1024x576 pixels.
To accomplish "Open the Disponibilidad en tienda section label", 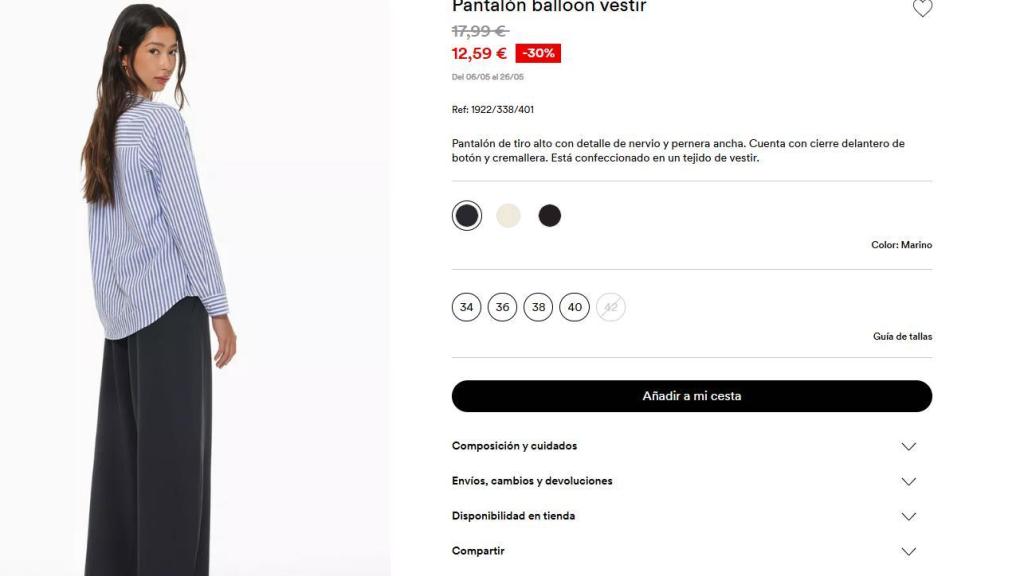I will tap(513, 516).
